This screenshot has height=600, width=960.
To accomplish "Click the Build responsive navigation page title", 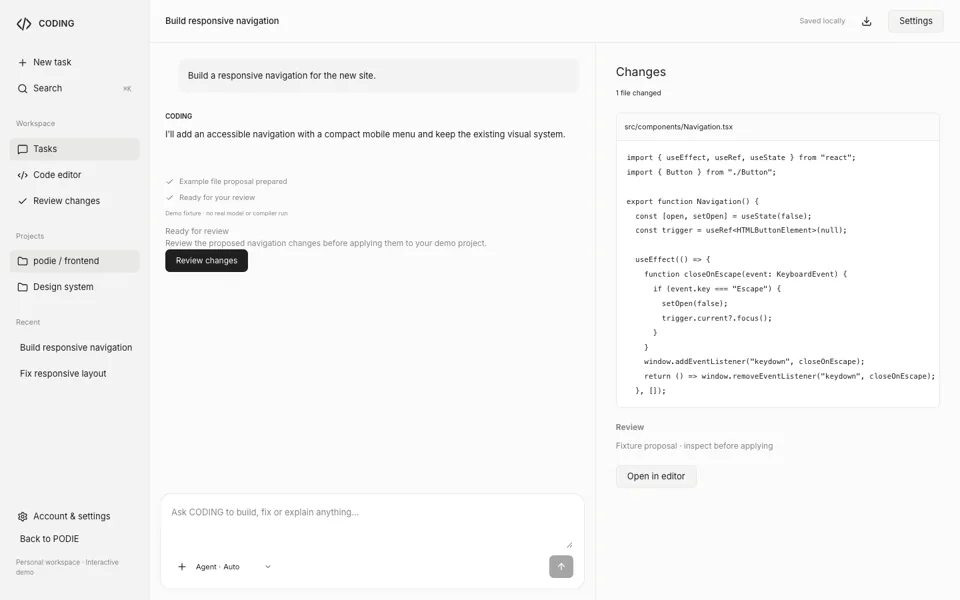I will click(x=222, y=21).
